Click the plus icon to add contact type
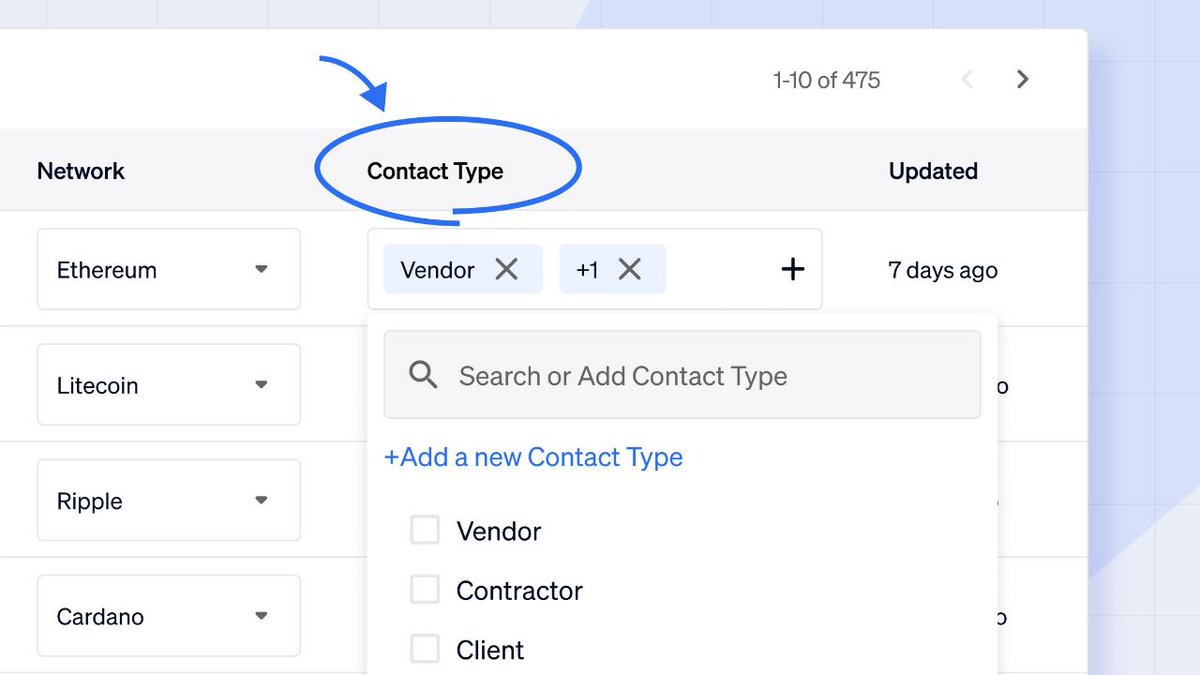The width and height of the screenshot is (1200, 675). pyautogui.click(x=792, y=269)
